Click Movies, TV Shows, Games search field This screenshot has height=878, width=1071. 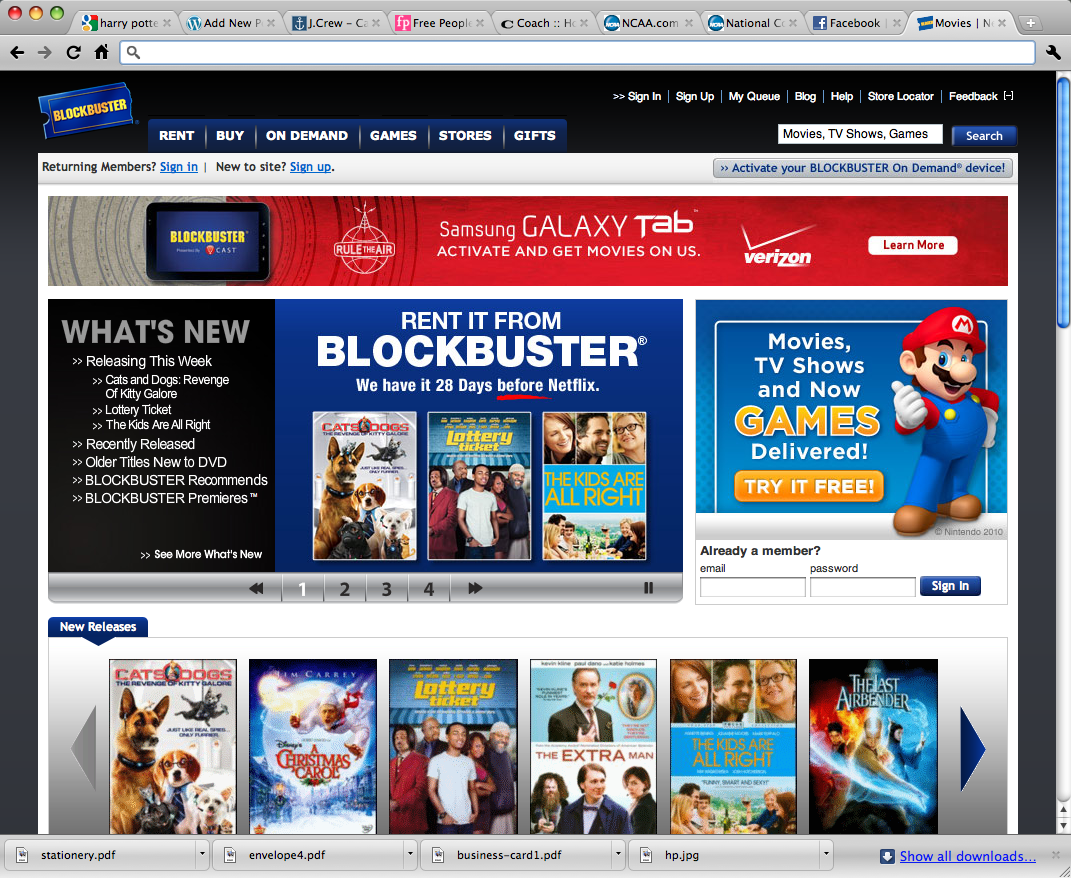click(860, 134)
